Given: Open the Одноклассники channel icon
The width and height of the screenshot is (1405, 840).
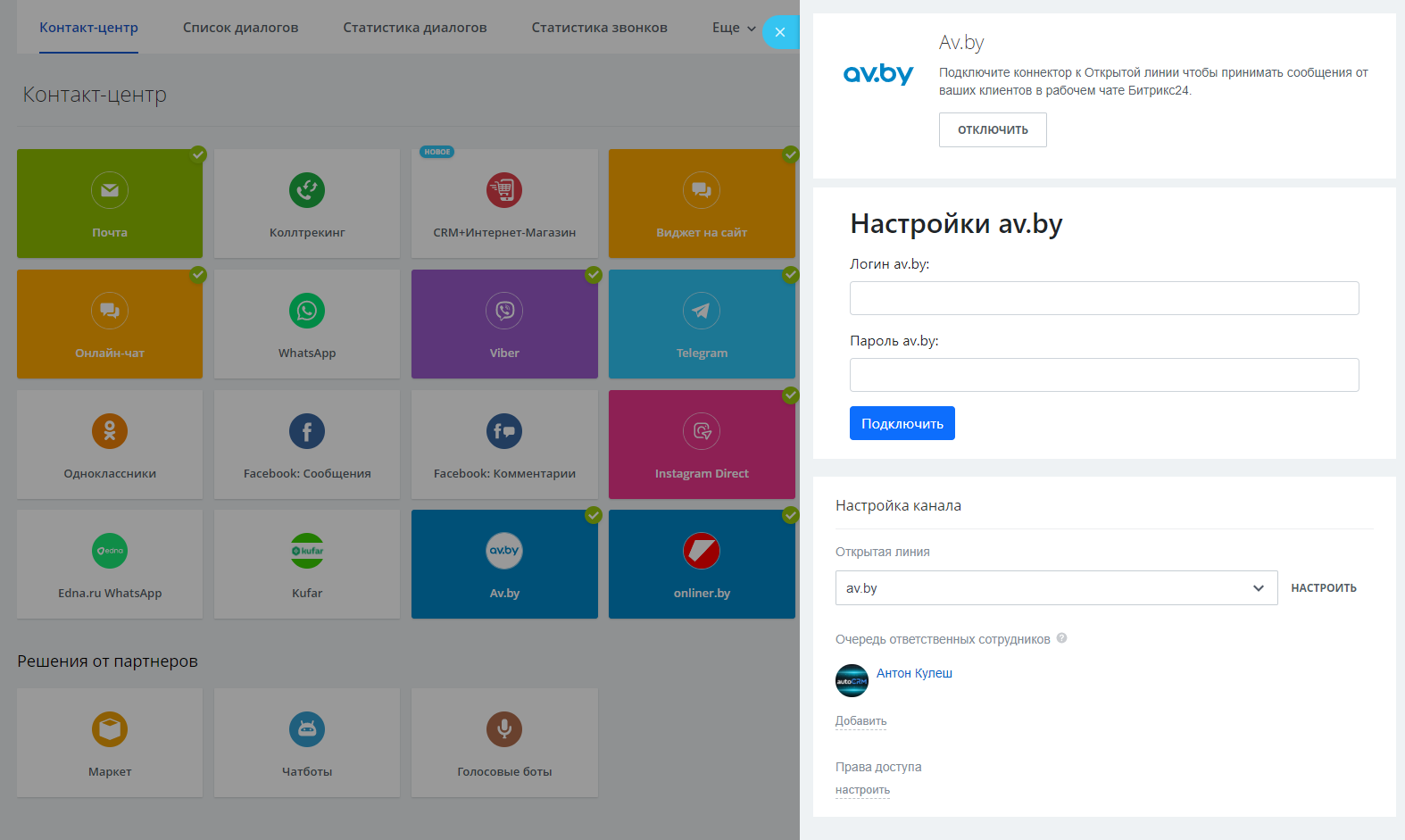Looking at the screenshot, I should (110, 431).
